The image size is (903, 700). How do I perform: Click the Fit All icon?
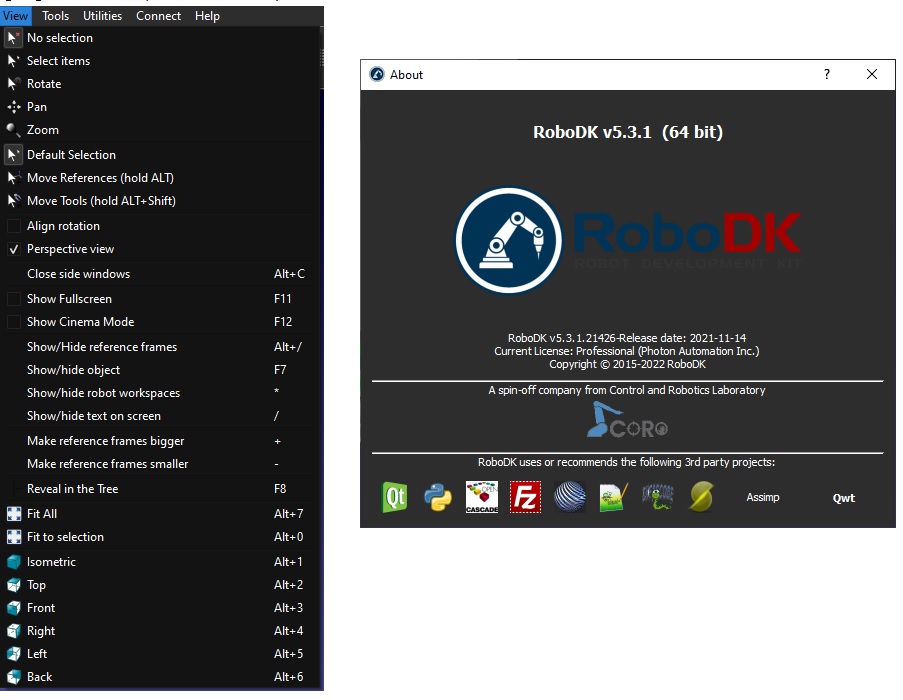click(x=14, y=514)
